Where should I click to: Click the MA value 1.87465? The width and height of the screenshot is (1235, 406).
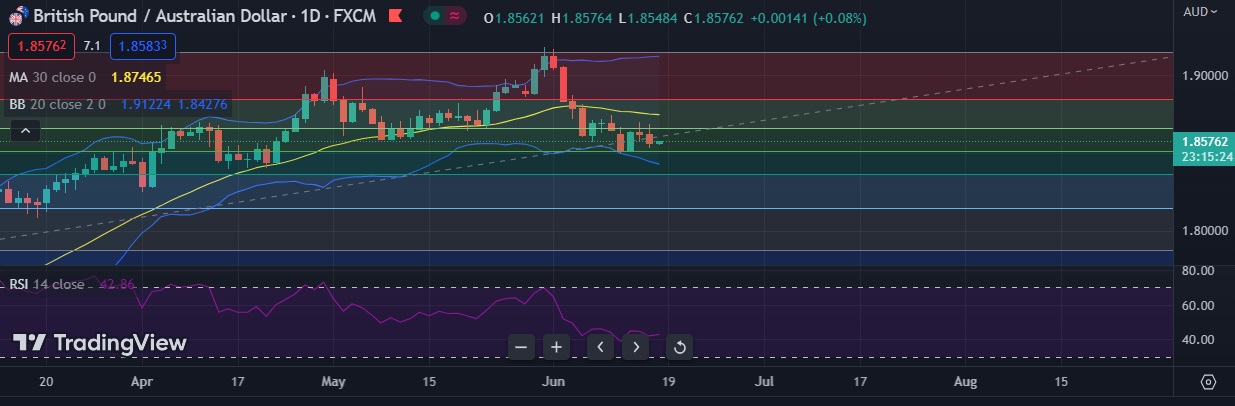pos(136,77)
